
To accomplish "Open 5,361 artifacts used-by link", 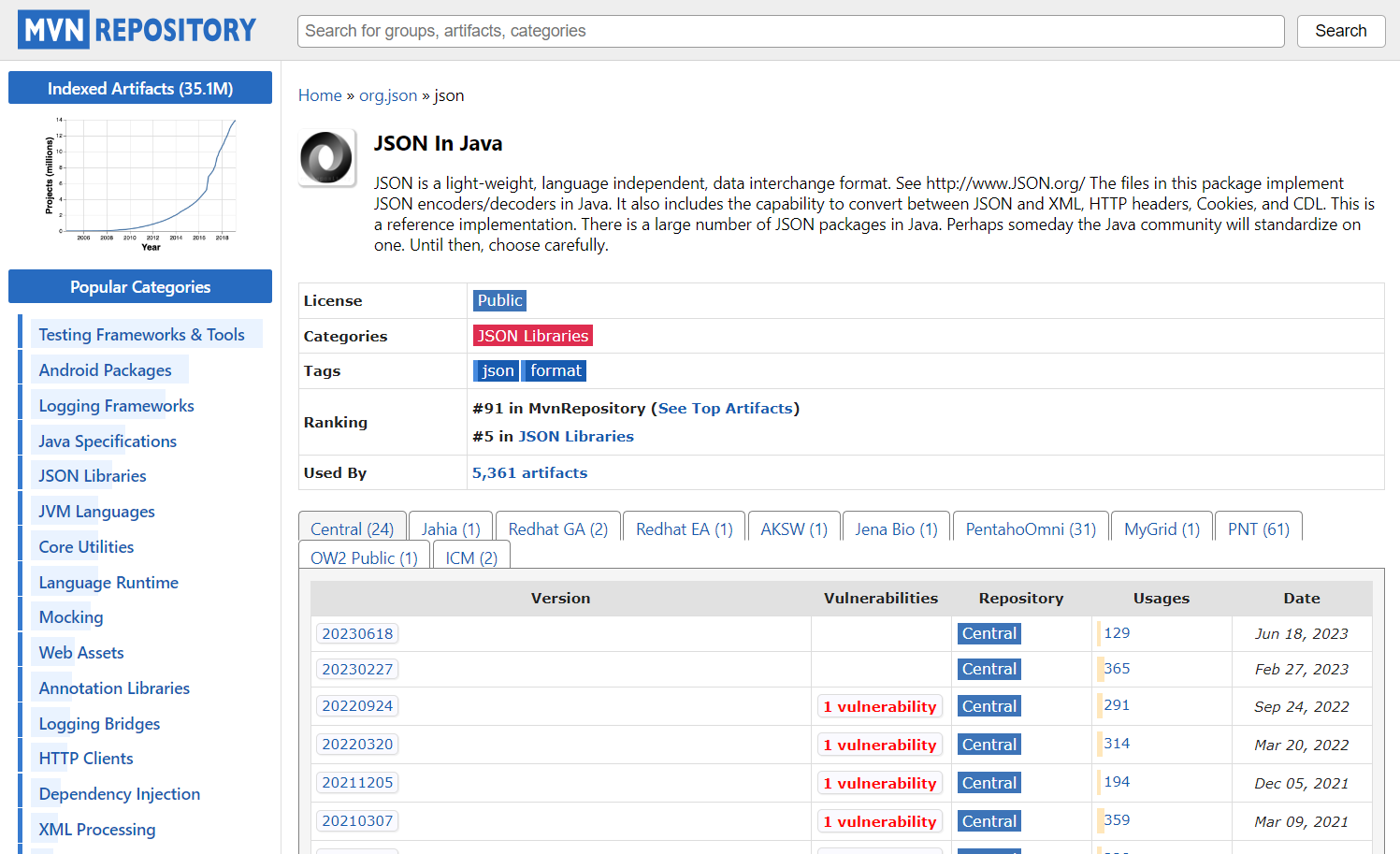I will point(529,473).
